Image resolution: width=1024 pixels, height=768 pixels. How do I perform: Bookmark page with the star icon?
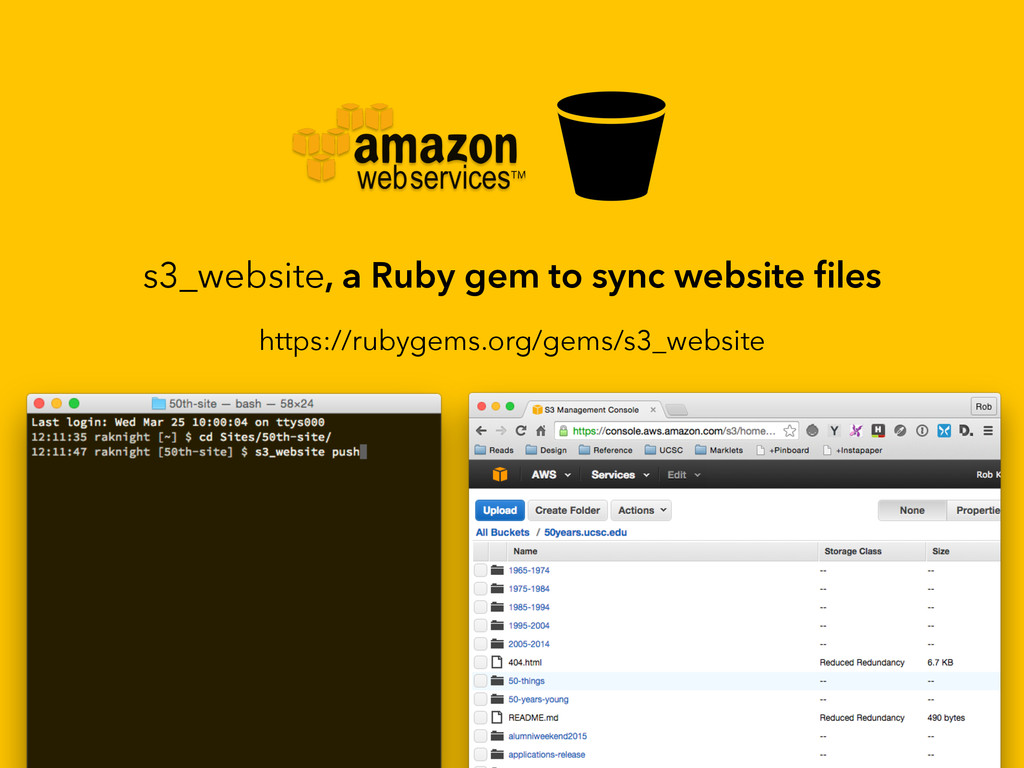(790, 431)
